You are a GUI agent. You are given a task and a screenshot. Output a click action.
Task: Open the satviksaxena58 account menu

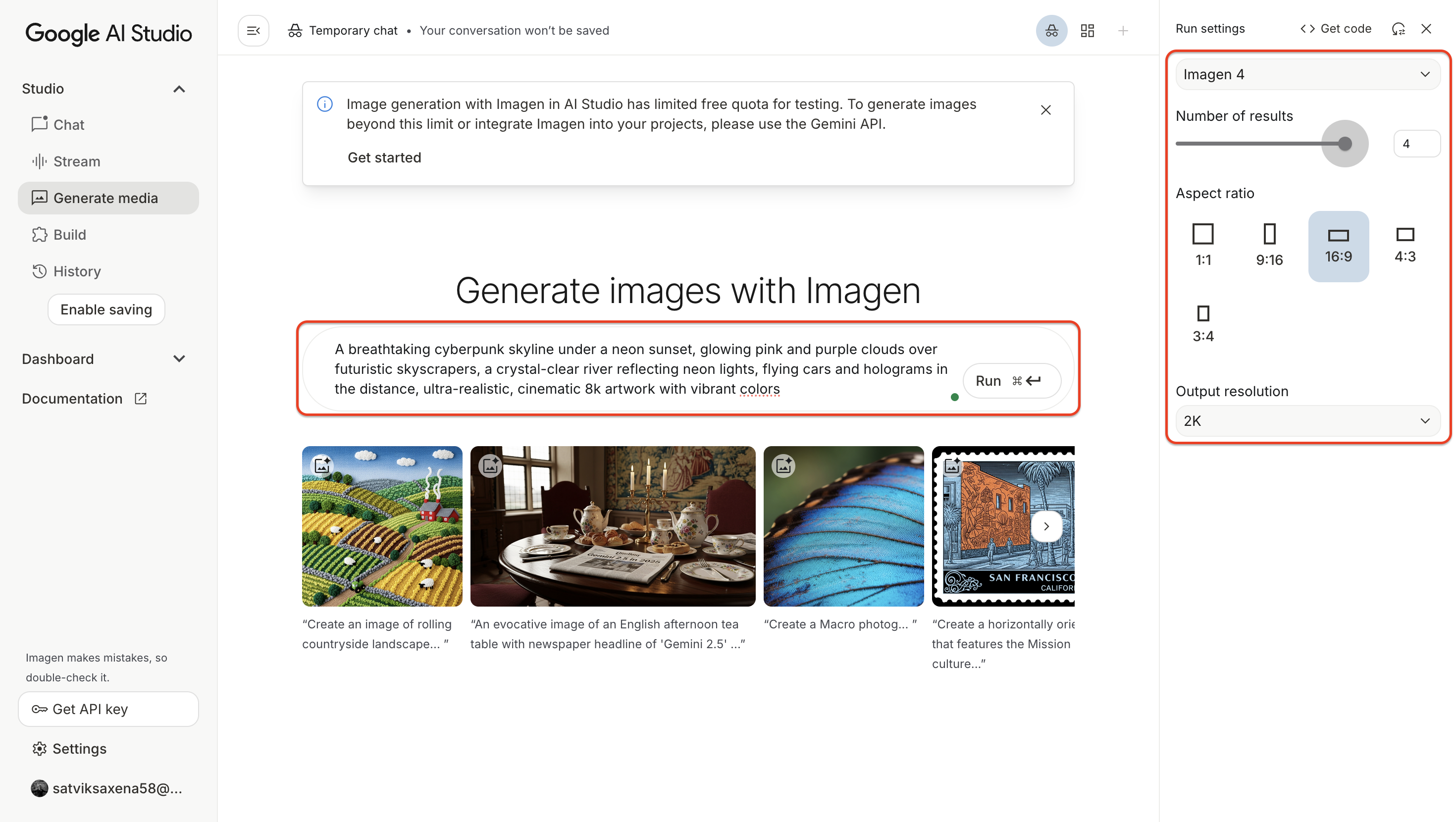coord(108,789)
